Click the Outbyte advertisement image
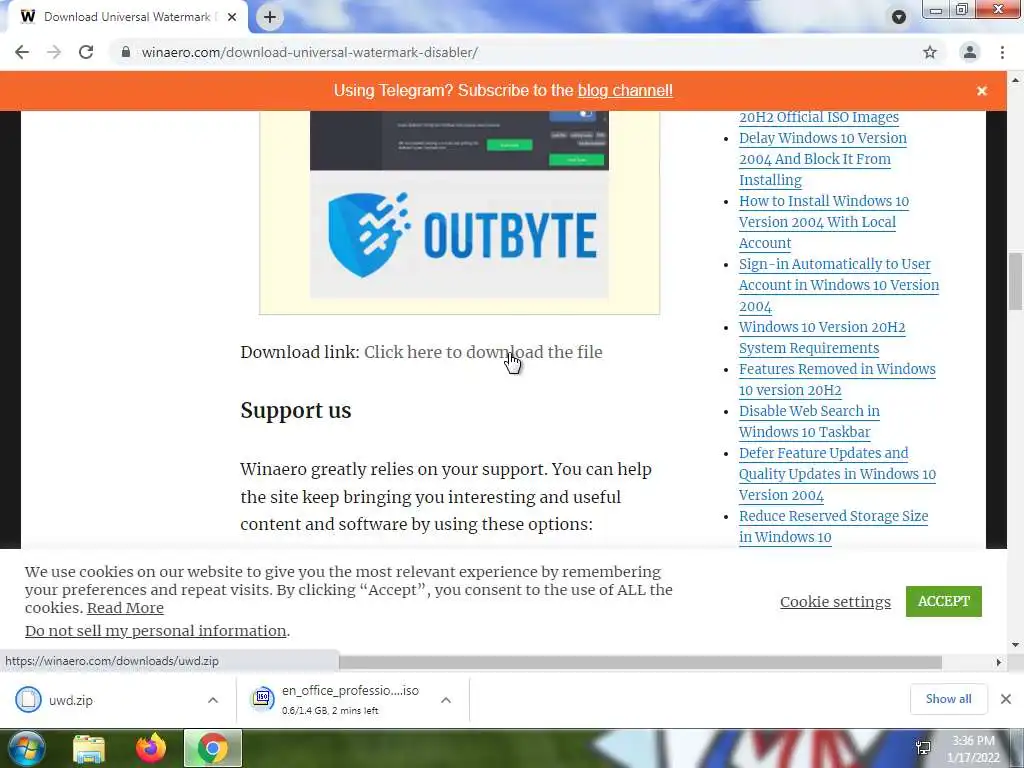Image resolution: width=1024 pixels, height=768 pixels. [459, 204]
